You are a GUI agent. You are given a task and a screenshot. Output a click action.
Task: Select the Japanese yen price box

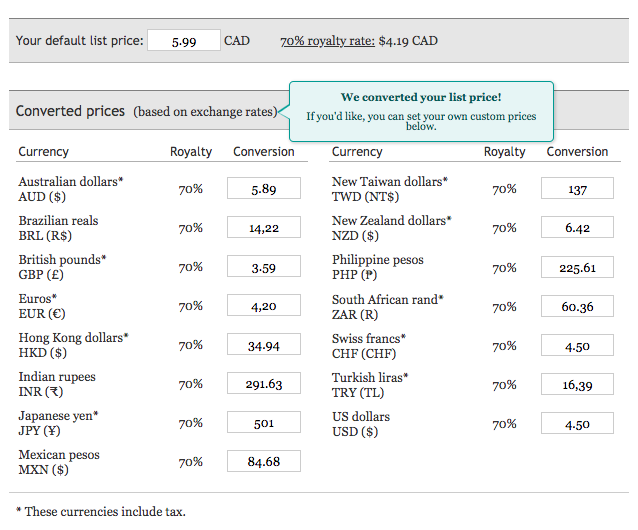[x=263, y=423]
